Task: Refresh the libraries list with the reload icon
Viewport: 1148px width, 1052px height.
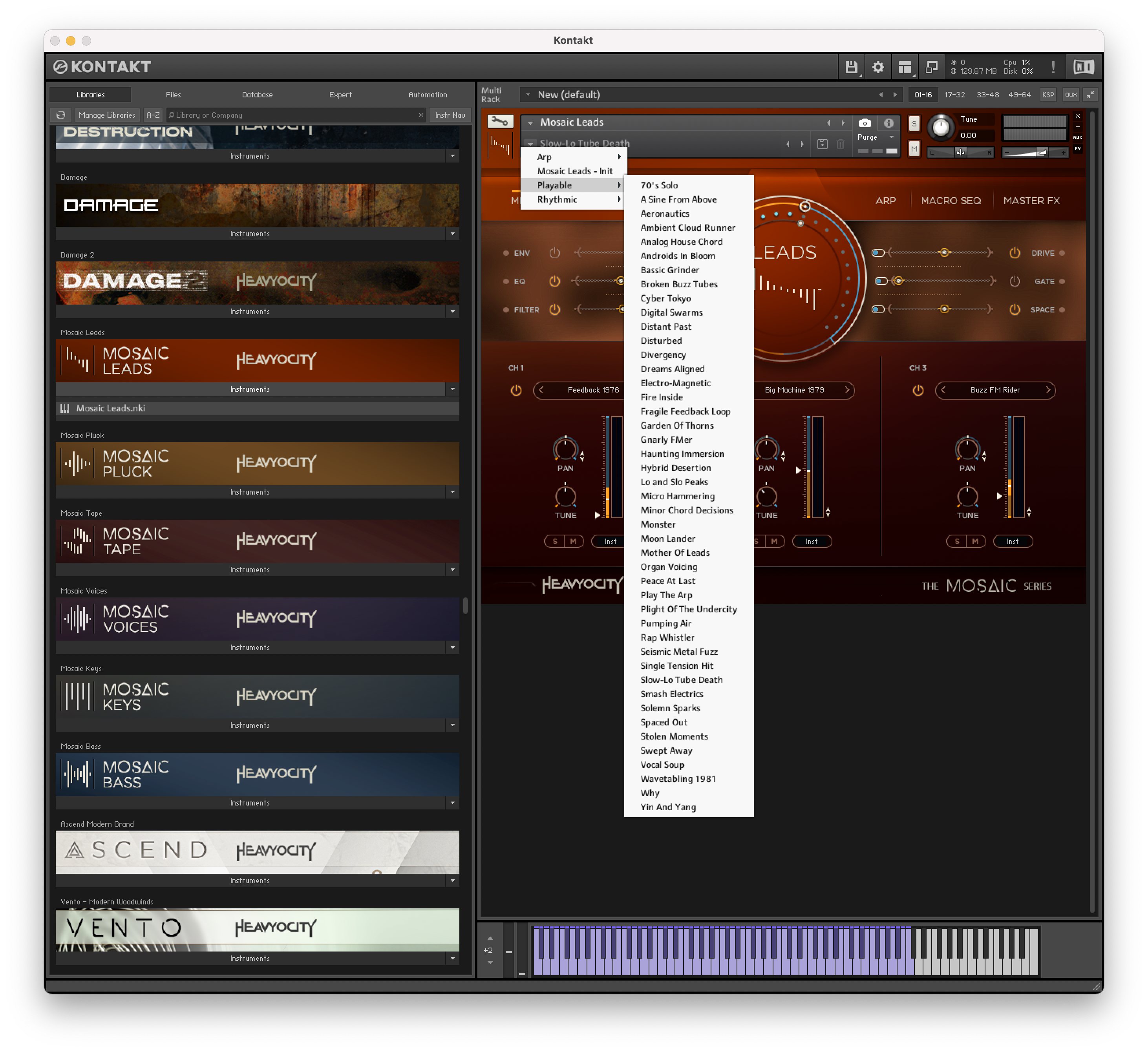Action: pyautogui.click(x=61, y=115)
